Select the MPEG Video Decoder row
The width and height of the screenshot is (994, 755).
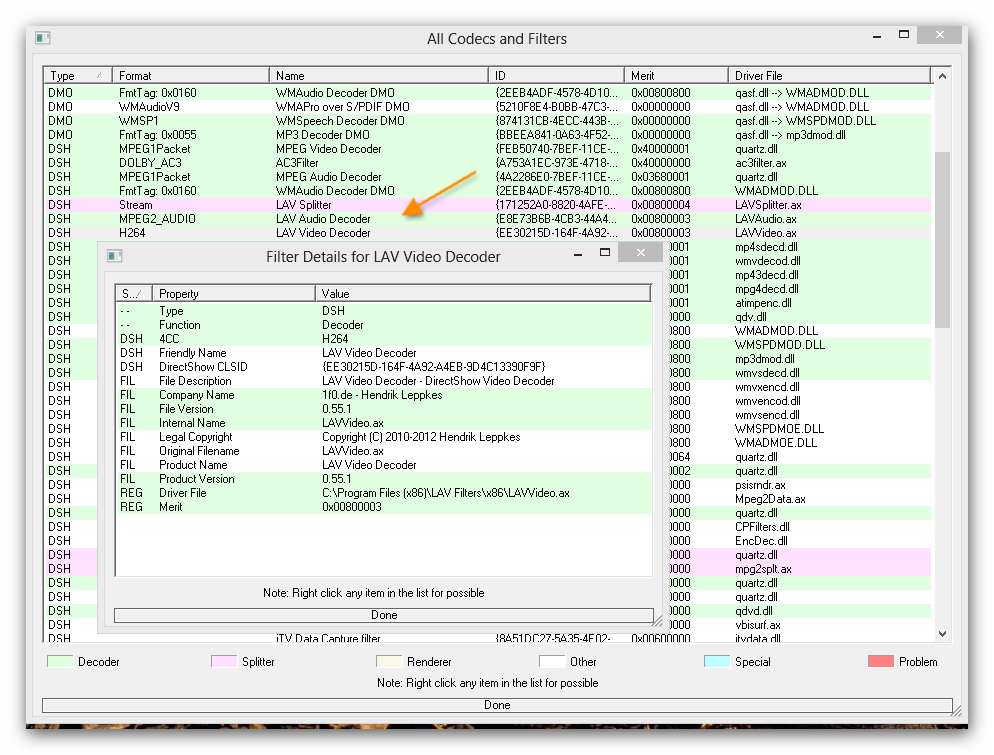[300, 148]
